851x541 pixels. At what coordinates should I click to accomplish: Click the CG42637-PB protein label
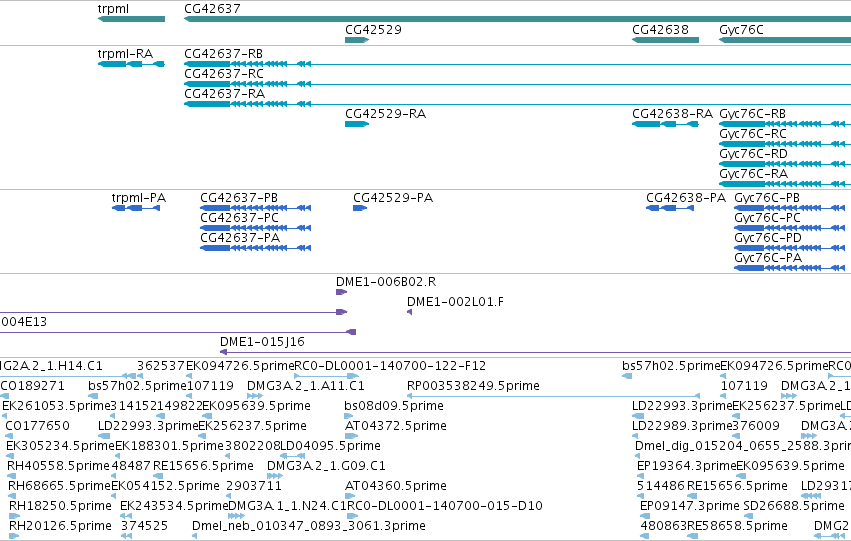239,198
